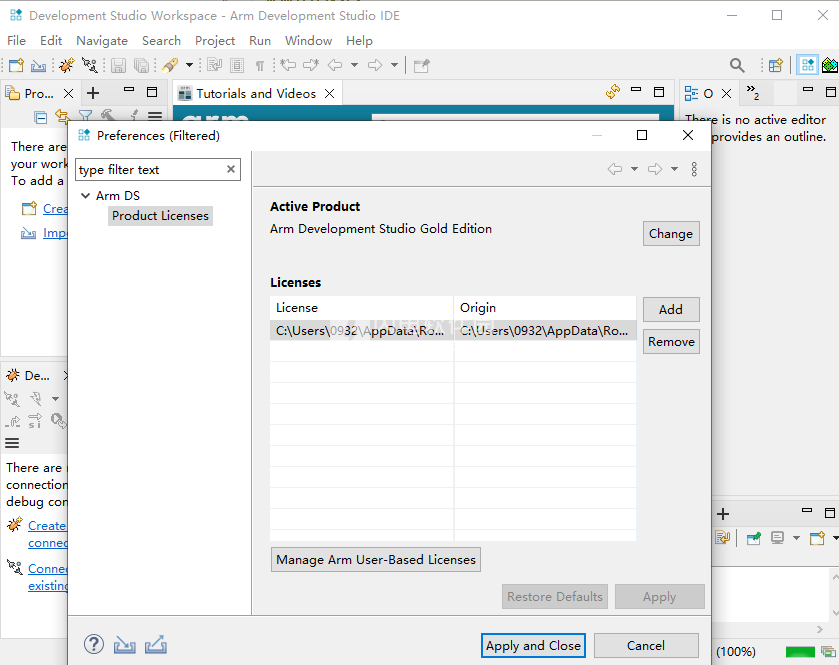Open Project Explorer view menu hamburger icon

coord(155,116)
